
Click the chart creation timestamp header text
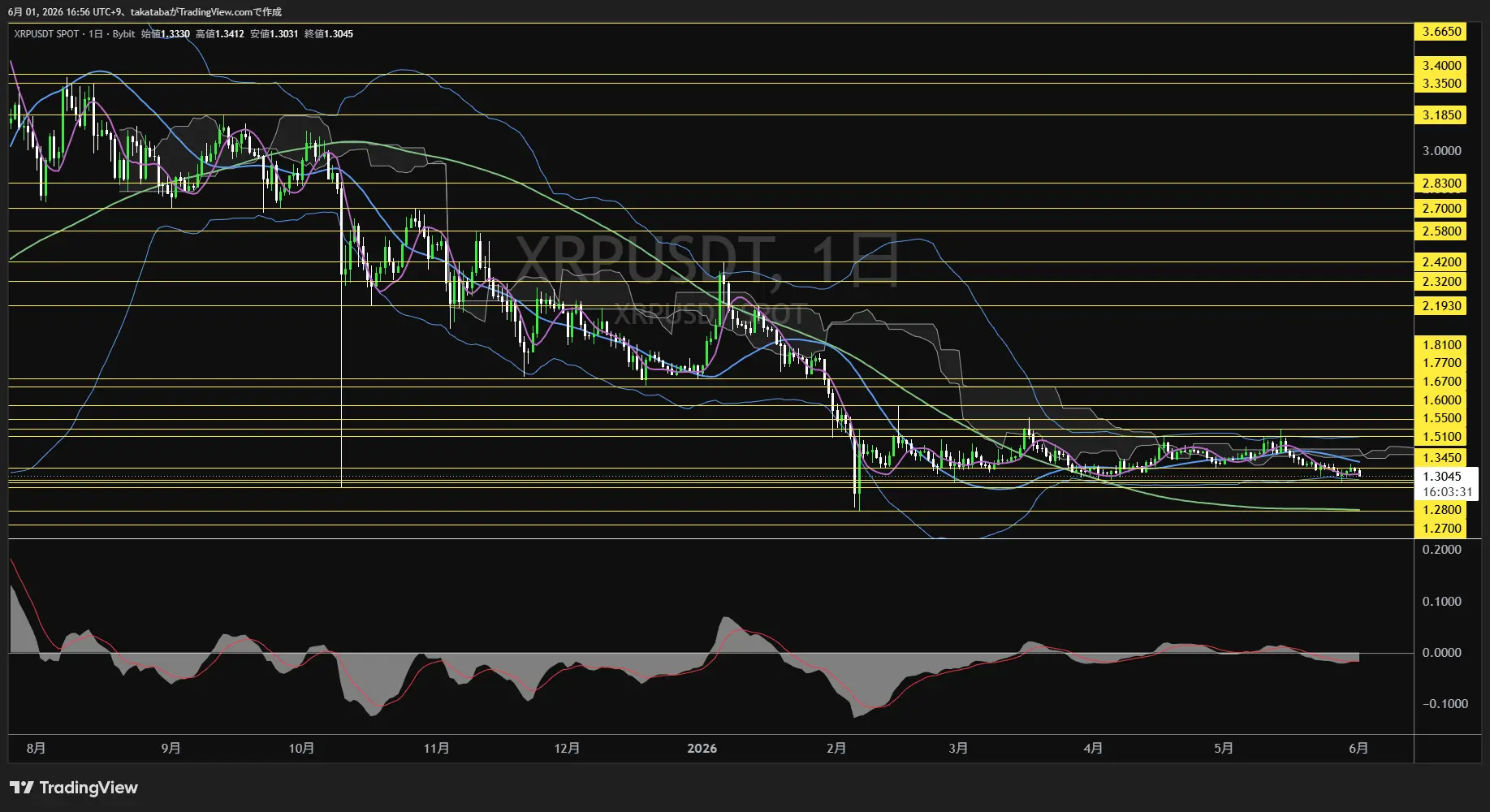[145, 12]
